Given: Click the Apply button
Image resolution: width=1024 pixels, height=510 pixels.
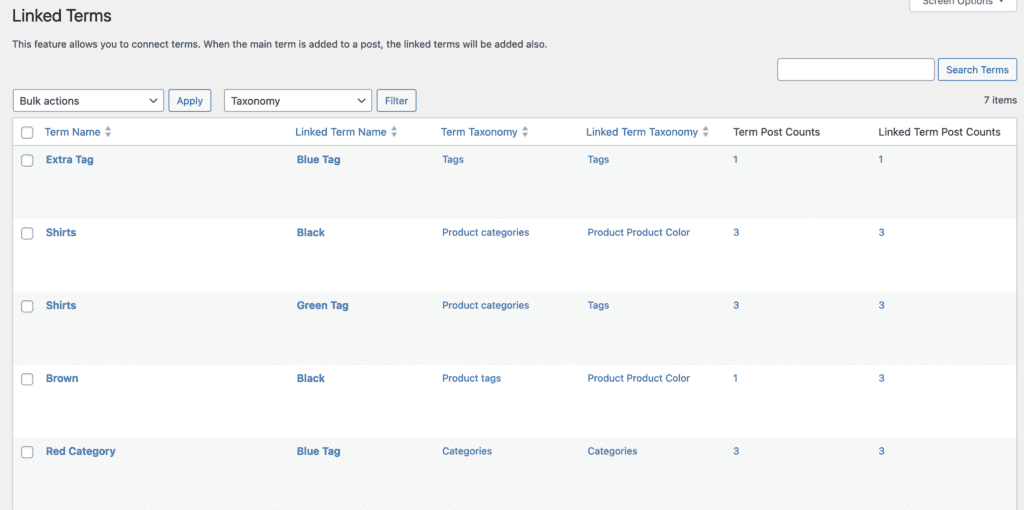Looking at the screenshot, I should 190,101.
